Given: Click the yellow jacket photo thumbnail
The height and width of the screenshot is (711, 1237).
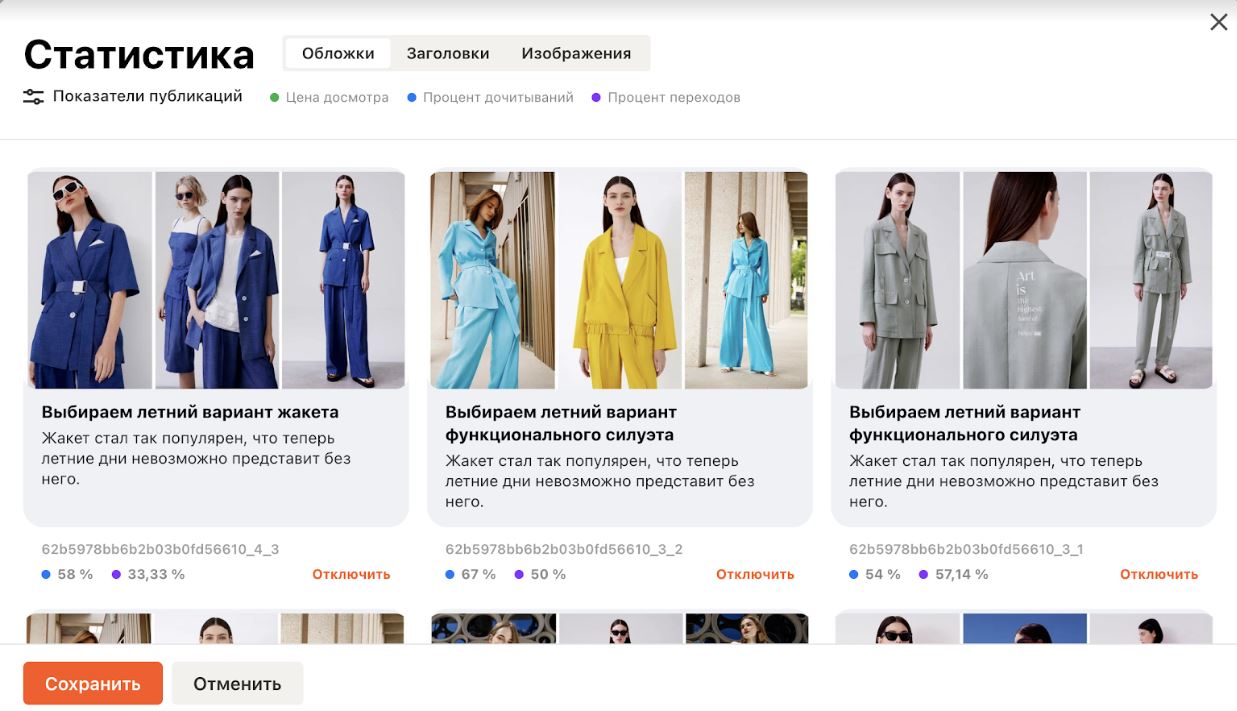Looking at the screenshot, I should 619,280.
